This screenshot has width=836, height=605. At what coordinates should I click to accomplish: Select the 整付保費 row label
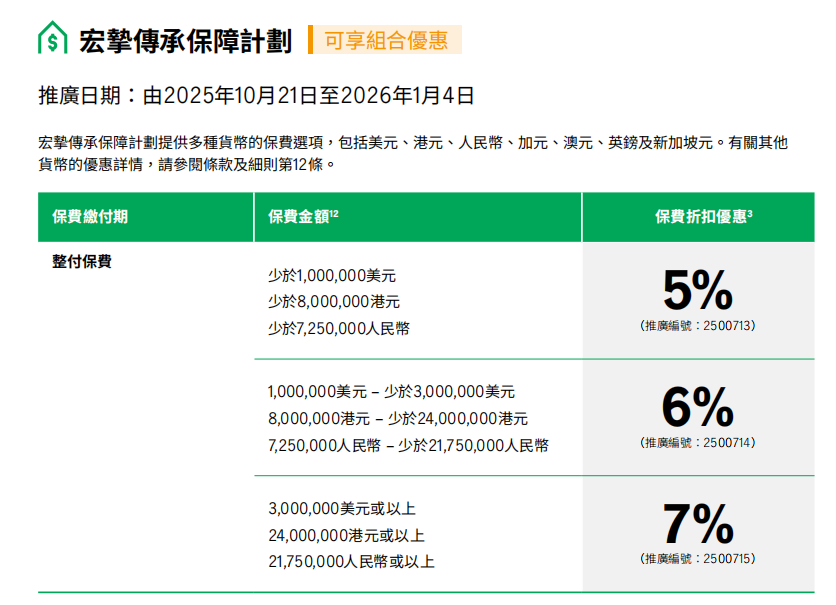[x=82, y=262]
